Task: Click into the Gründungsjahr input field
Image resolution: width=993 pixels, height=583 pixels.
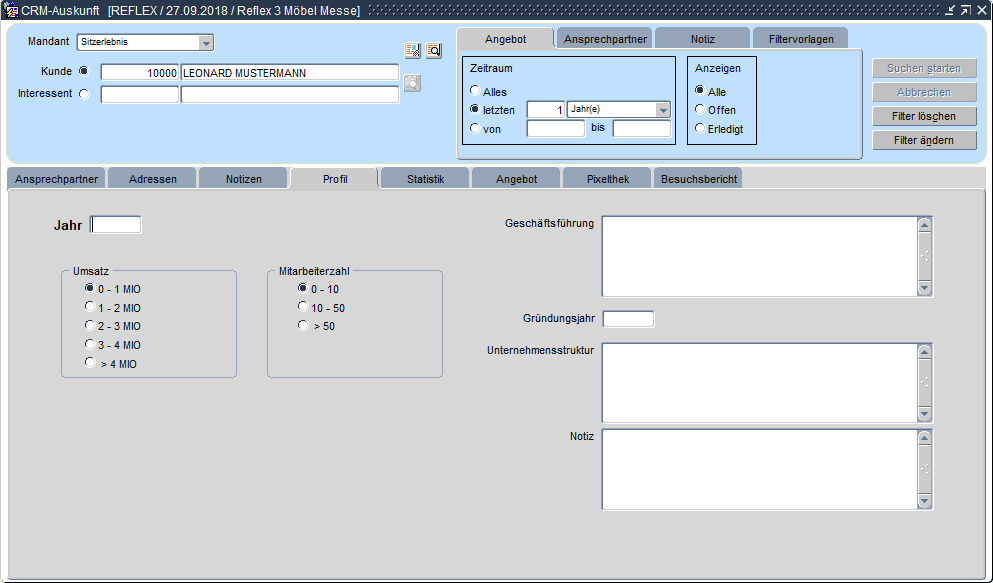Action: pyautogui.click(x=629, y=319)
